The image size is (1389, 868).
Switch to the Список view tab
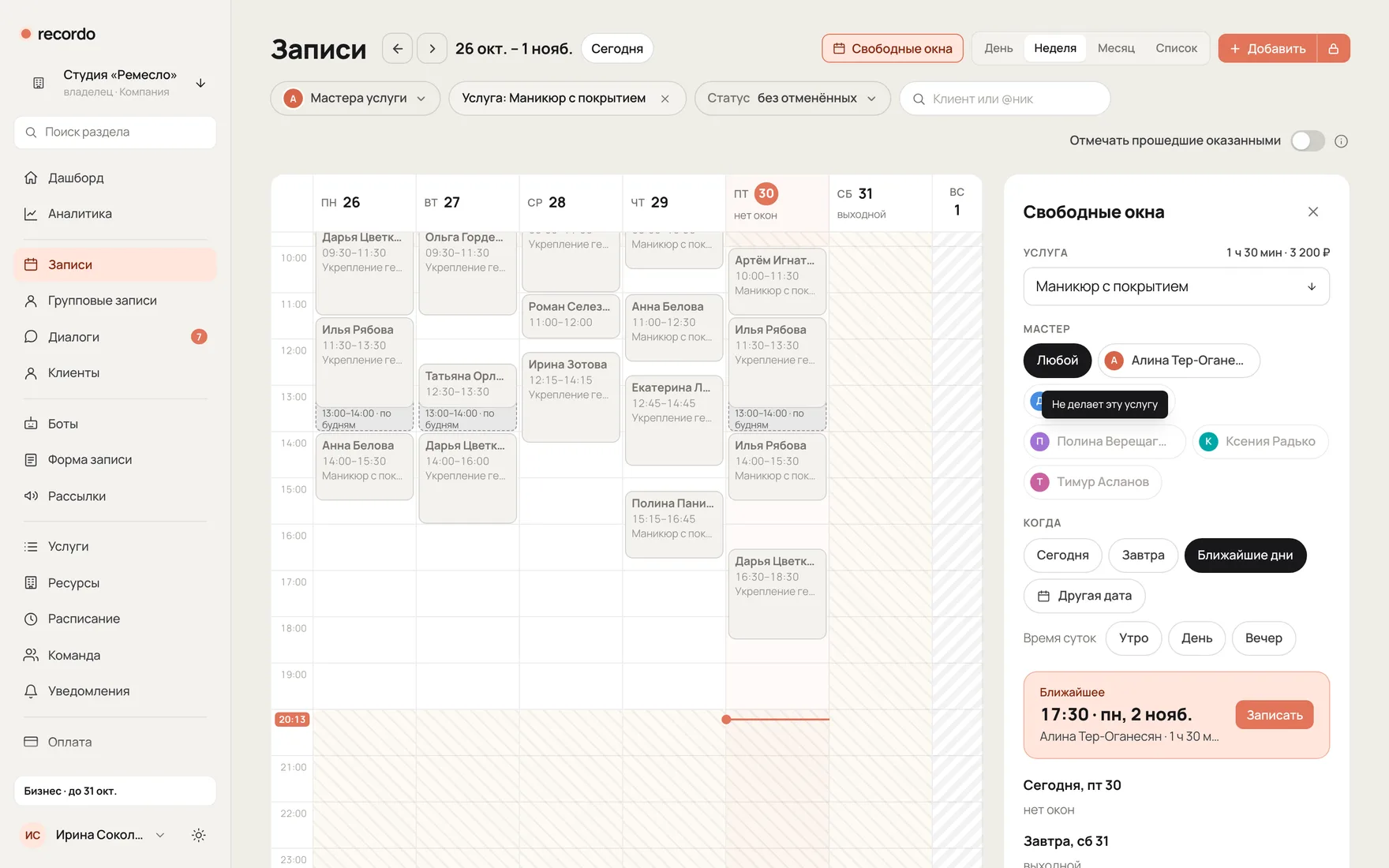point(1176,48)
